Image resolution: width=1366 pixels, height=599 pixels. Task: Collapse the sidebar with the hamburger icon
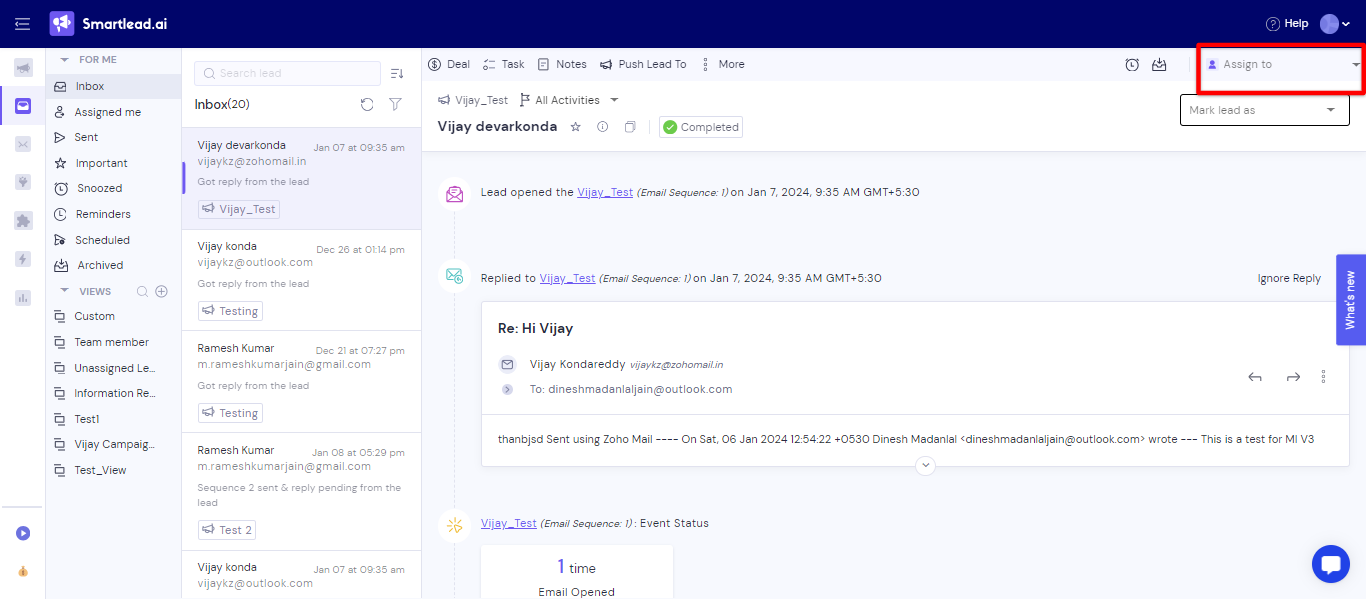(22, 23)
